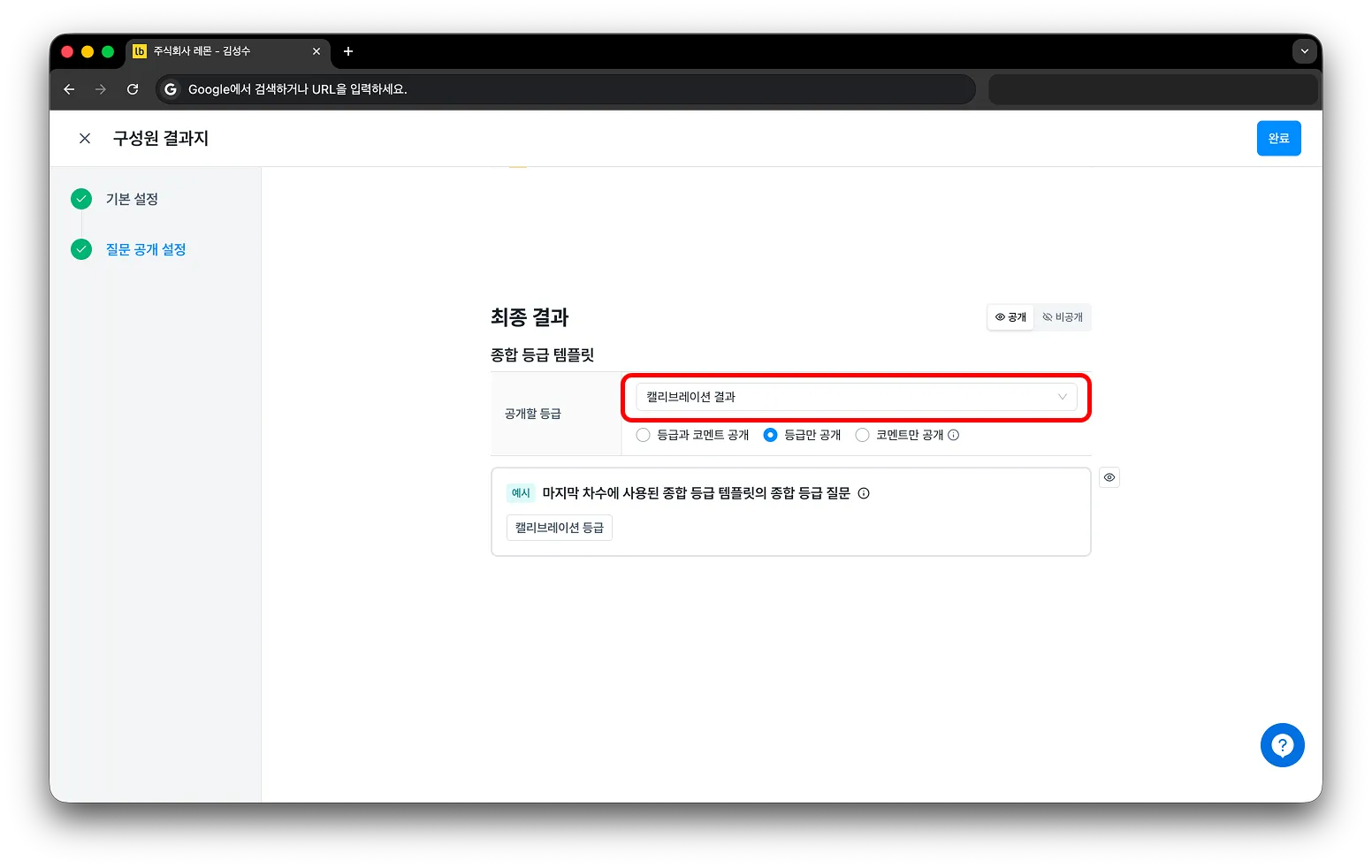The image size is (1372, 868).
Task: Click the browser forward arrow
Action: click(101, 89)
